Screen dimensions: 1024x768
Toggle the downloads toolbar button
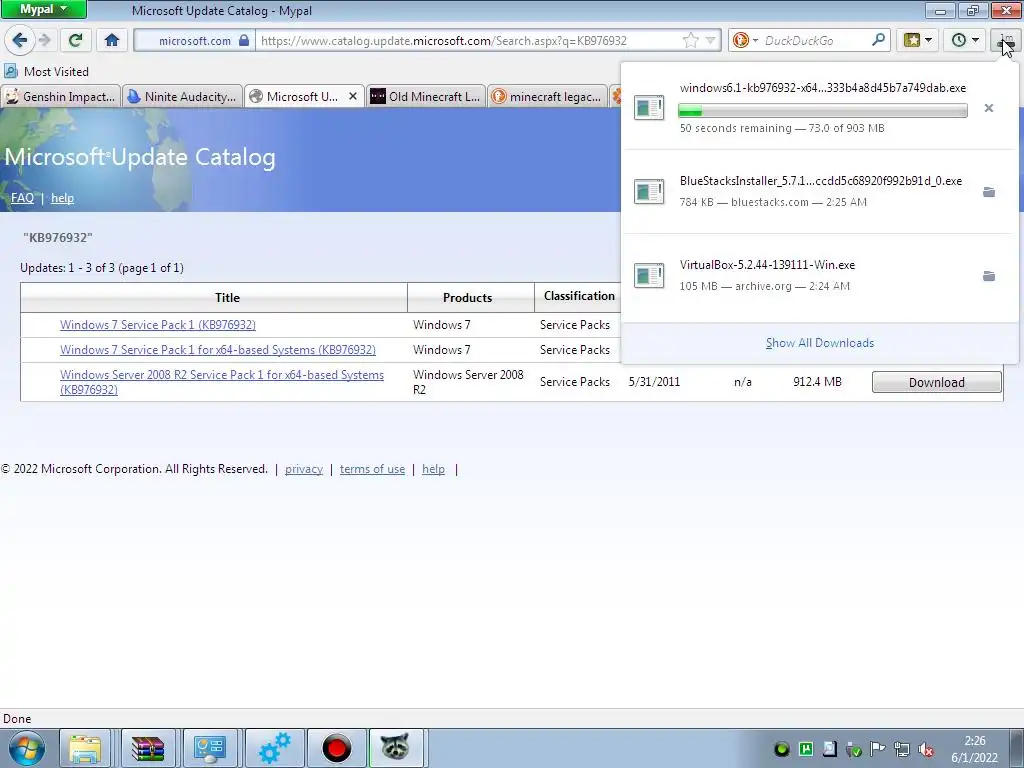[x=1005, y=41]
